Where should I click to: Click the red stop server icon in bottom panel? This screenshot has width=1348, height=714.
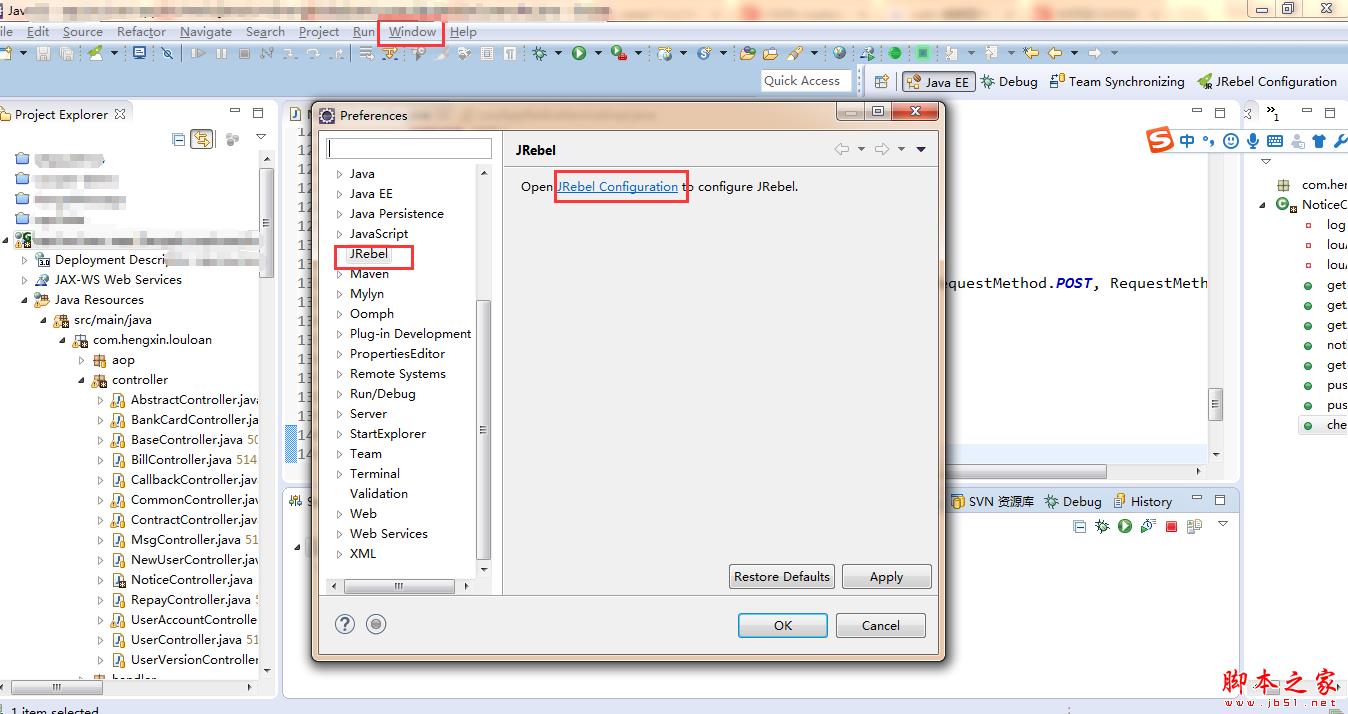click(x=1171, y=526)
